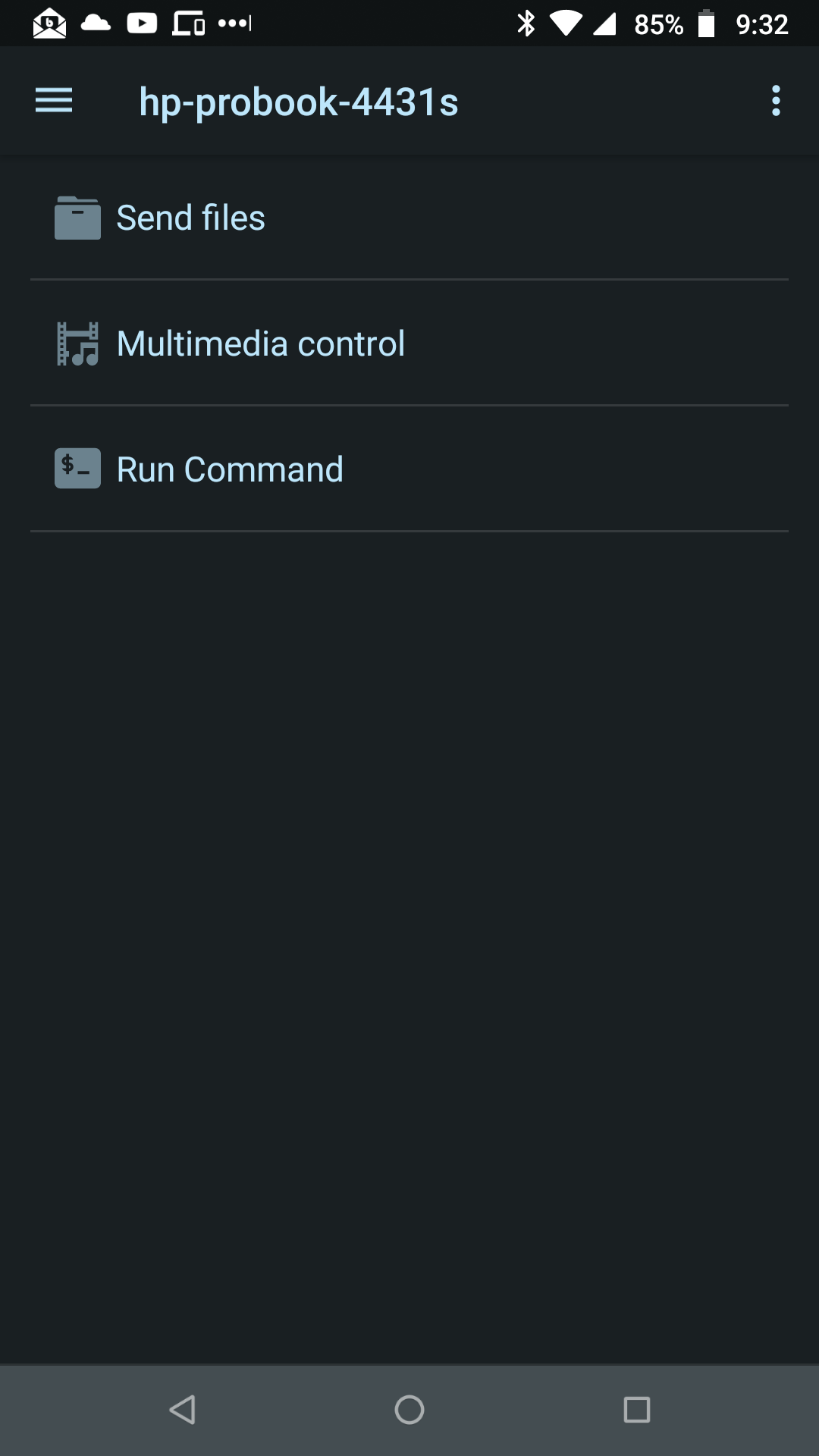The image size is (819, 1456).
Task: Tap the 85% battery indicator
Action: click(673, 24)
